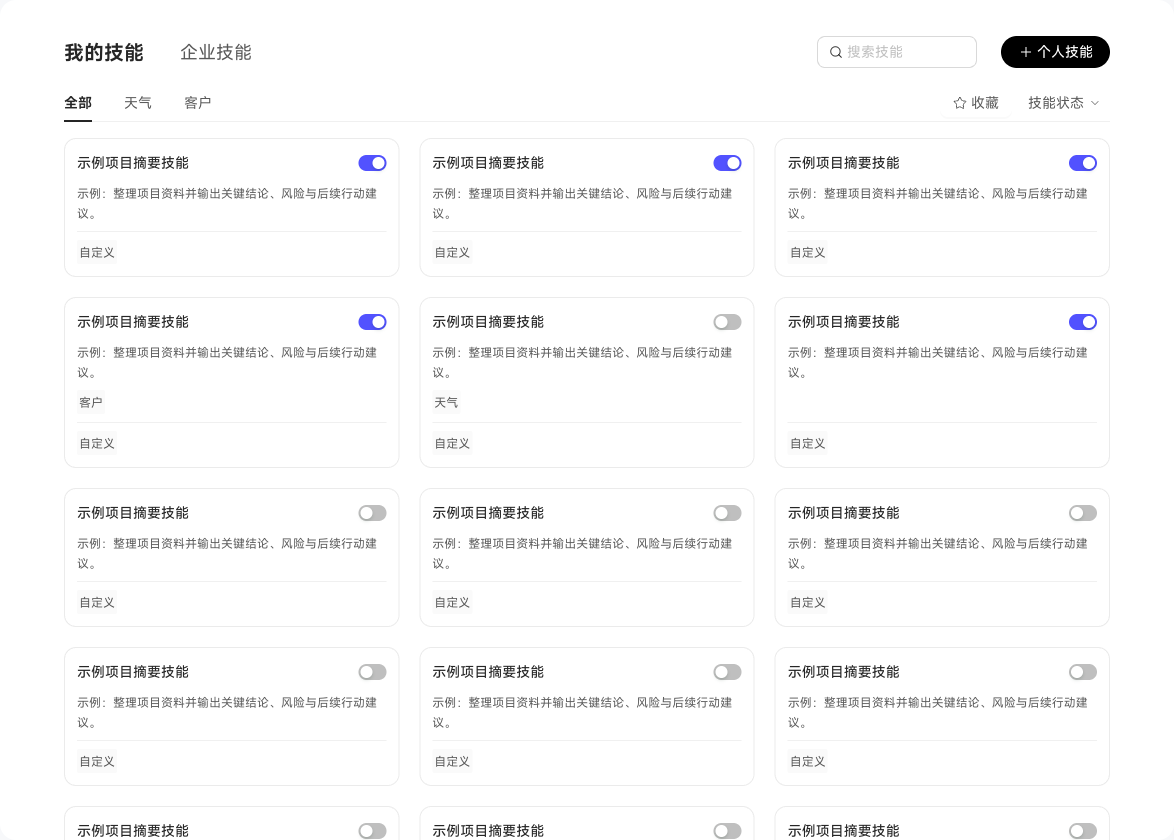
Task: Select the 全部 category tab
Action: coord(78,103)
